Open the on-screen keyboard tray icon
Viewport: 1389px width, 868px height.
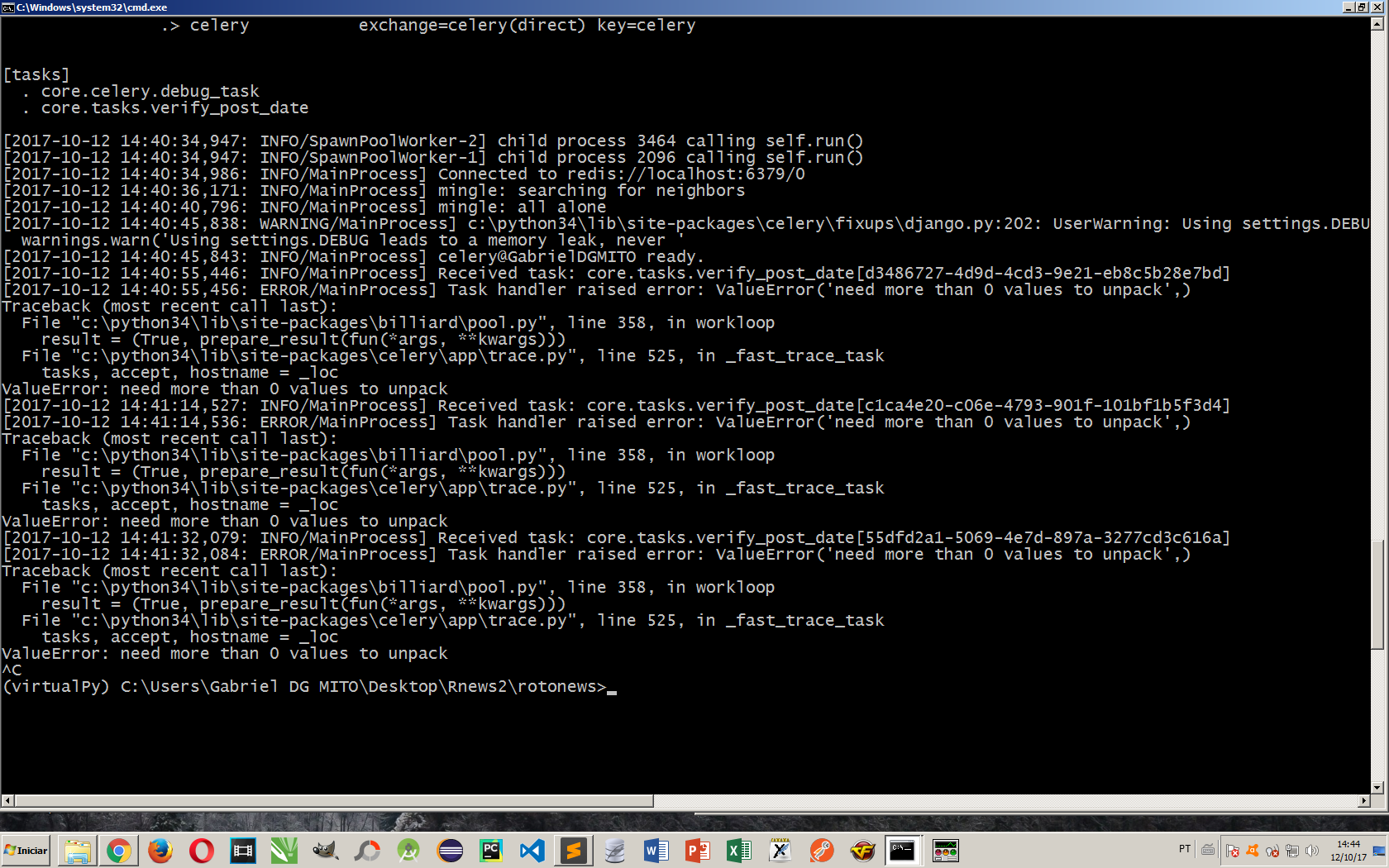(x=1208, y=849)
